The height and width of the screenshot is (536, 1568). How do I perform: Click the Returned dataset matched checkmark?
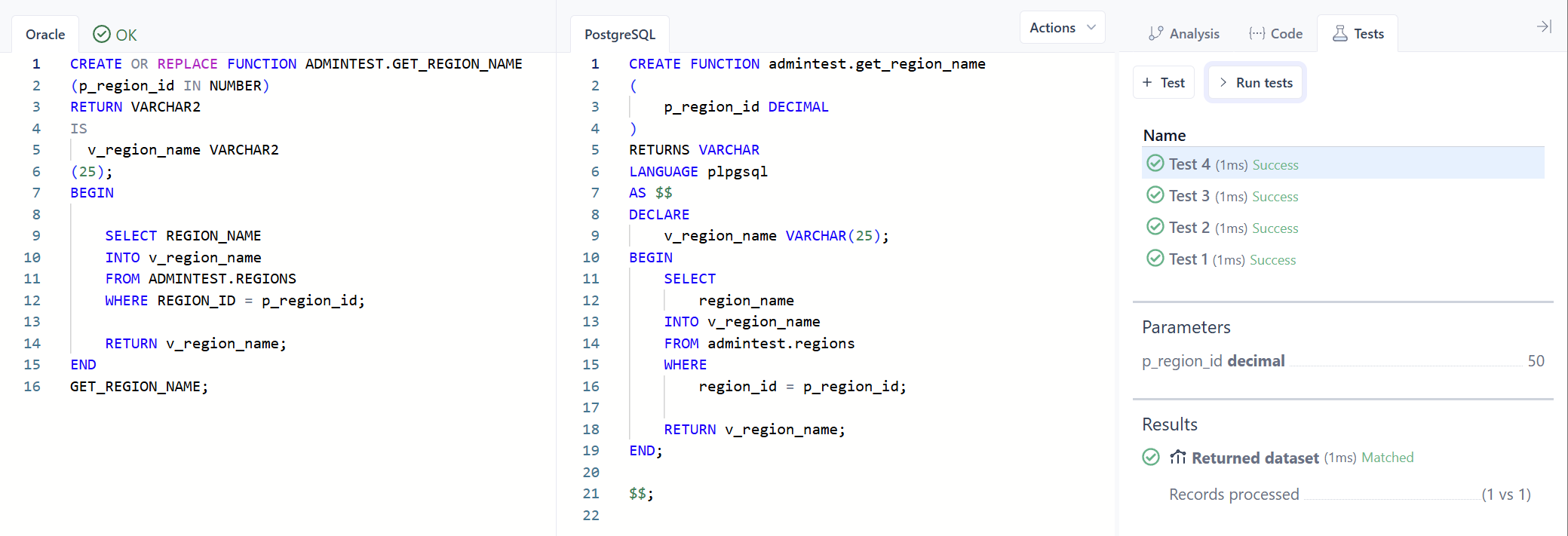click(x=1151, y=458)
